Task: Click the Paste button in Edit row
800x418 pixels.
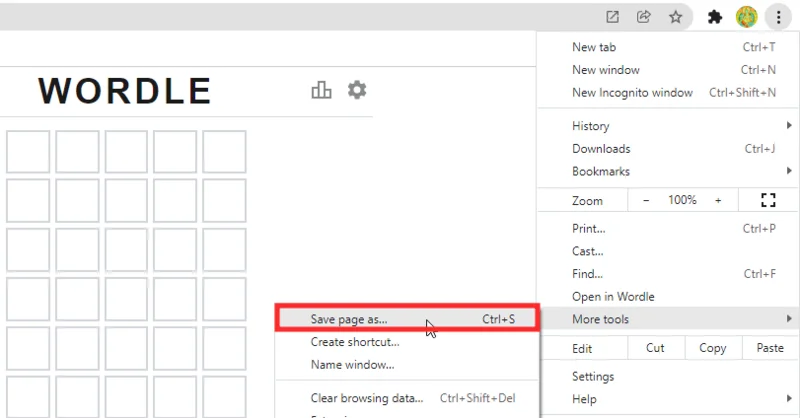Action: click(x=770, y=348)
